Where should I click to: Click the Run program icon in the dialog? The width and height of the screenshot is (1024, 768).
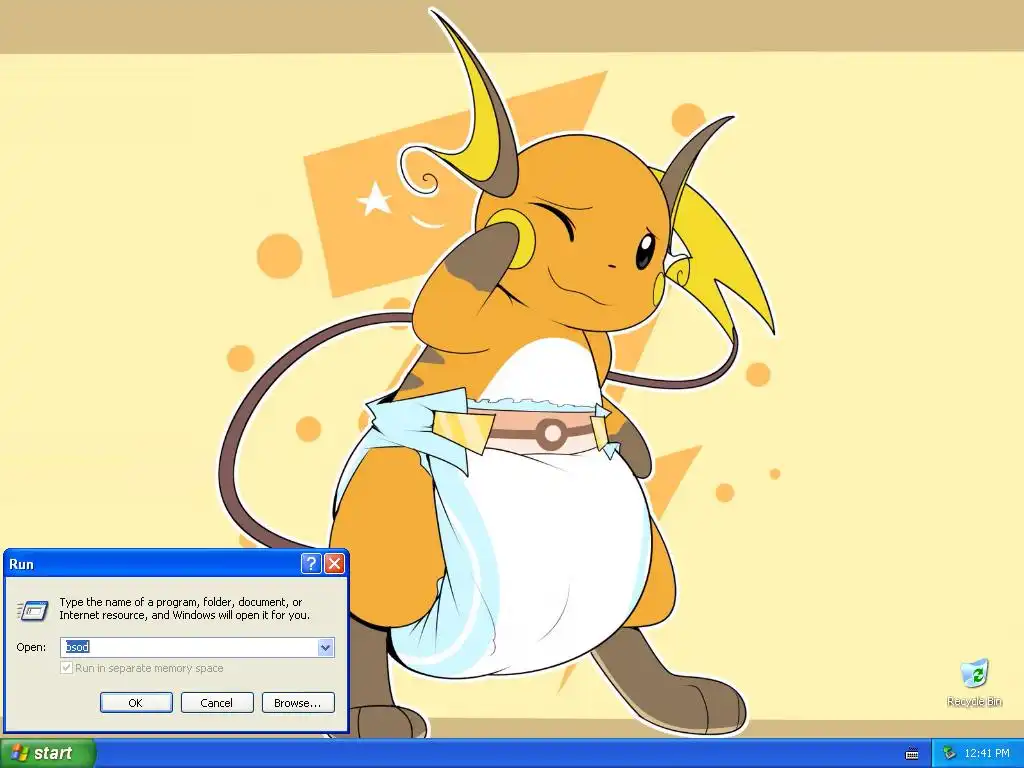[x=33, y=611]
